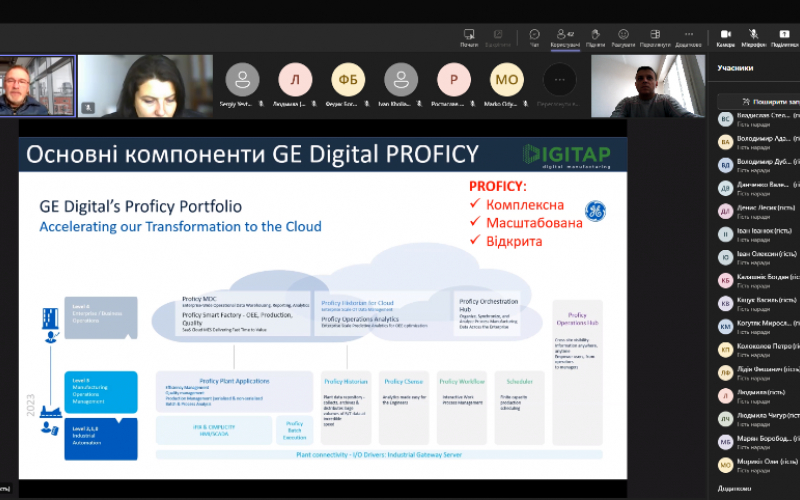The image size is (800, 500).
Task: Click the КБ avatar in participants list
Action: point(726,280)
